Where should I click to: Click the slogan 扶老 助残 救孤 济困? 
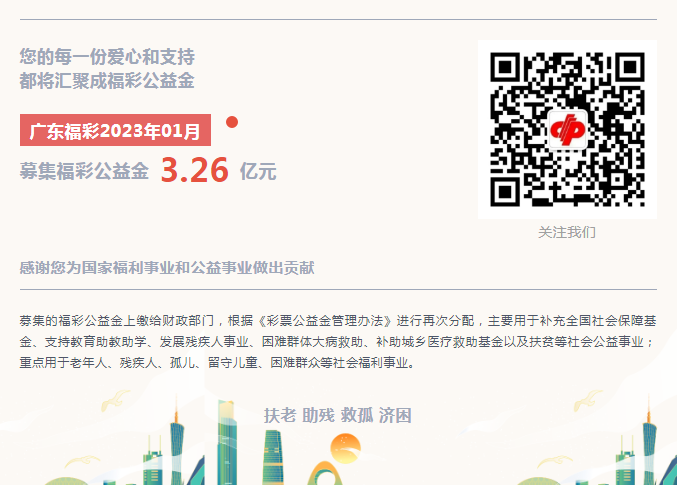coord(338,415)
